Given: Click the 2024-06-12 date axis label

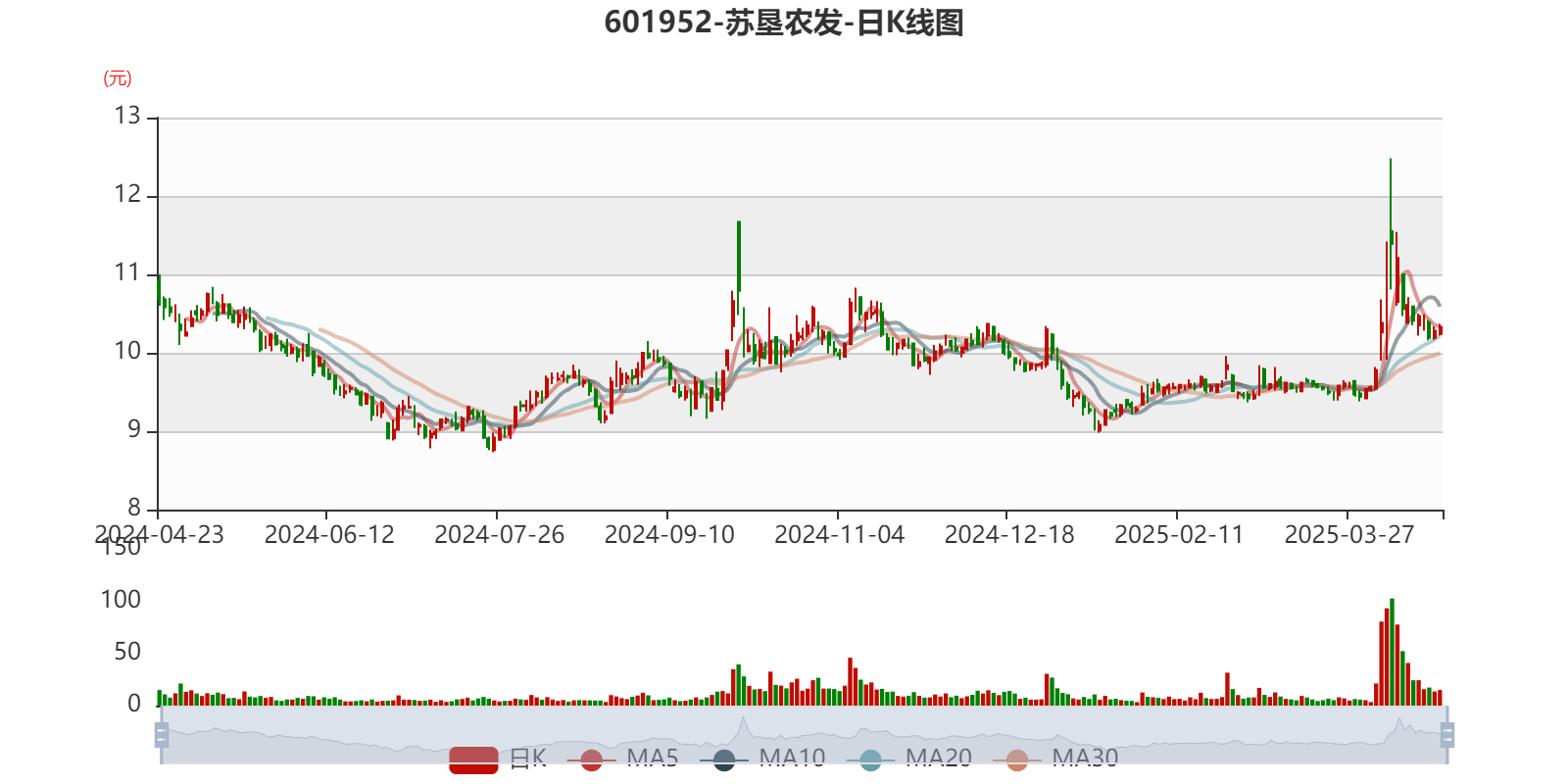Looking at the screenshot, I should click(329, 535).
